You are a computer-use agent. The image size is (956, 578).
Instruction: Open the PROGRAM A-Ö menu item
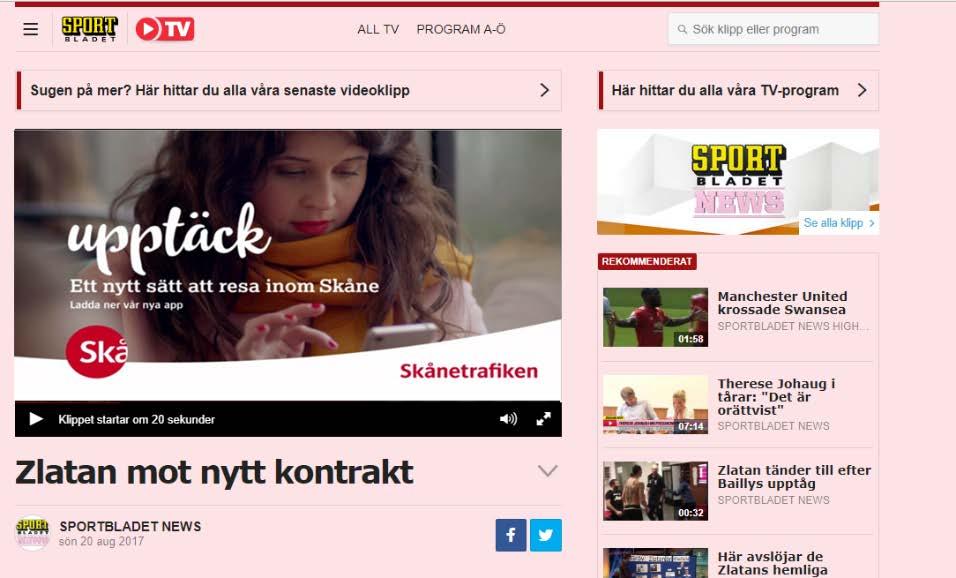[461, 29]
